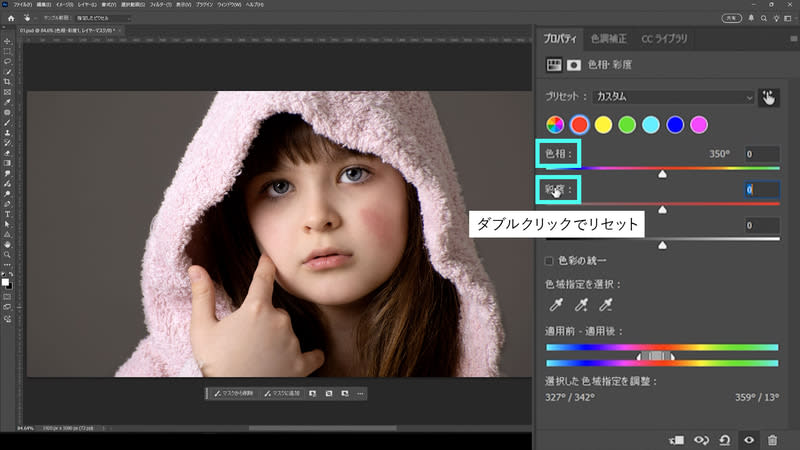Click the add-to-sample eyedropper (plus)

tap(579, 305)
